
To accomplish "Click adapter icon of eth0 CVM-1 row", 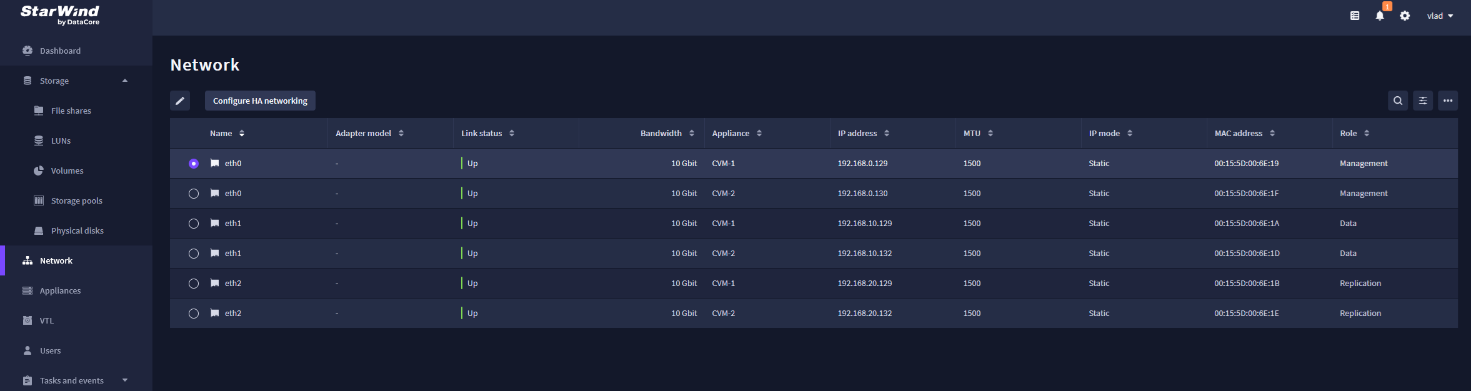I will tap(214, 163).
